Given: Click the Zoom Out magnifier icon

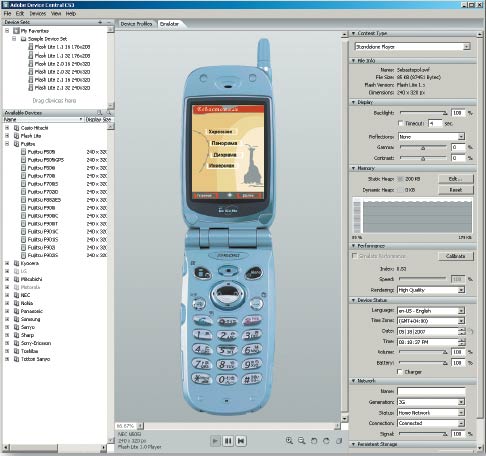Looking at the screenshot, I should tap(302, 441).
